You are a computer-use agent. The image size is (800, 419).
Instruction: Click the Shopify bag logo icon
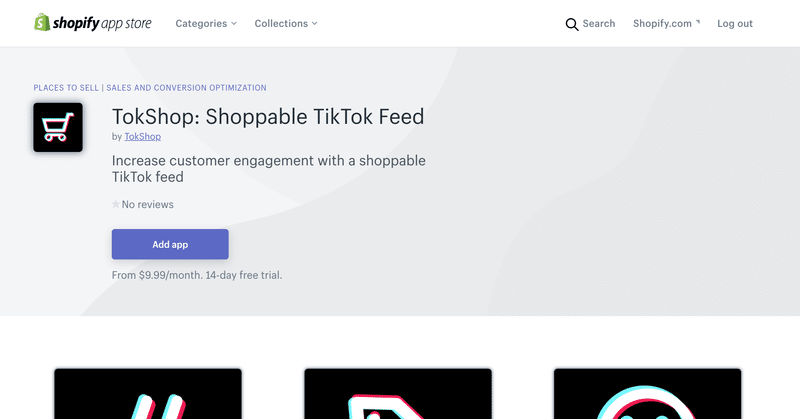tap(42, 22)
